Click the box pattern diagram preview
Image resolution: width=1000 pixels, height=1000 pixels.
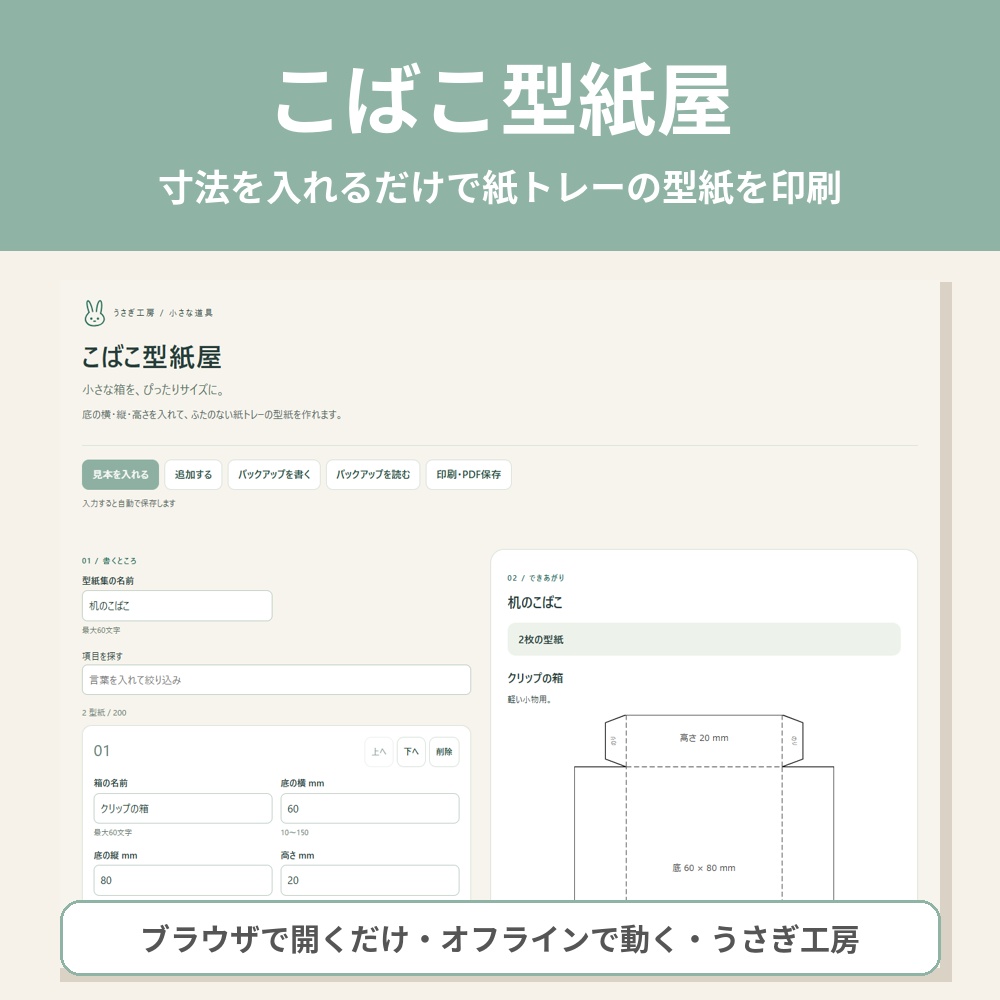point(704,807)
